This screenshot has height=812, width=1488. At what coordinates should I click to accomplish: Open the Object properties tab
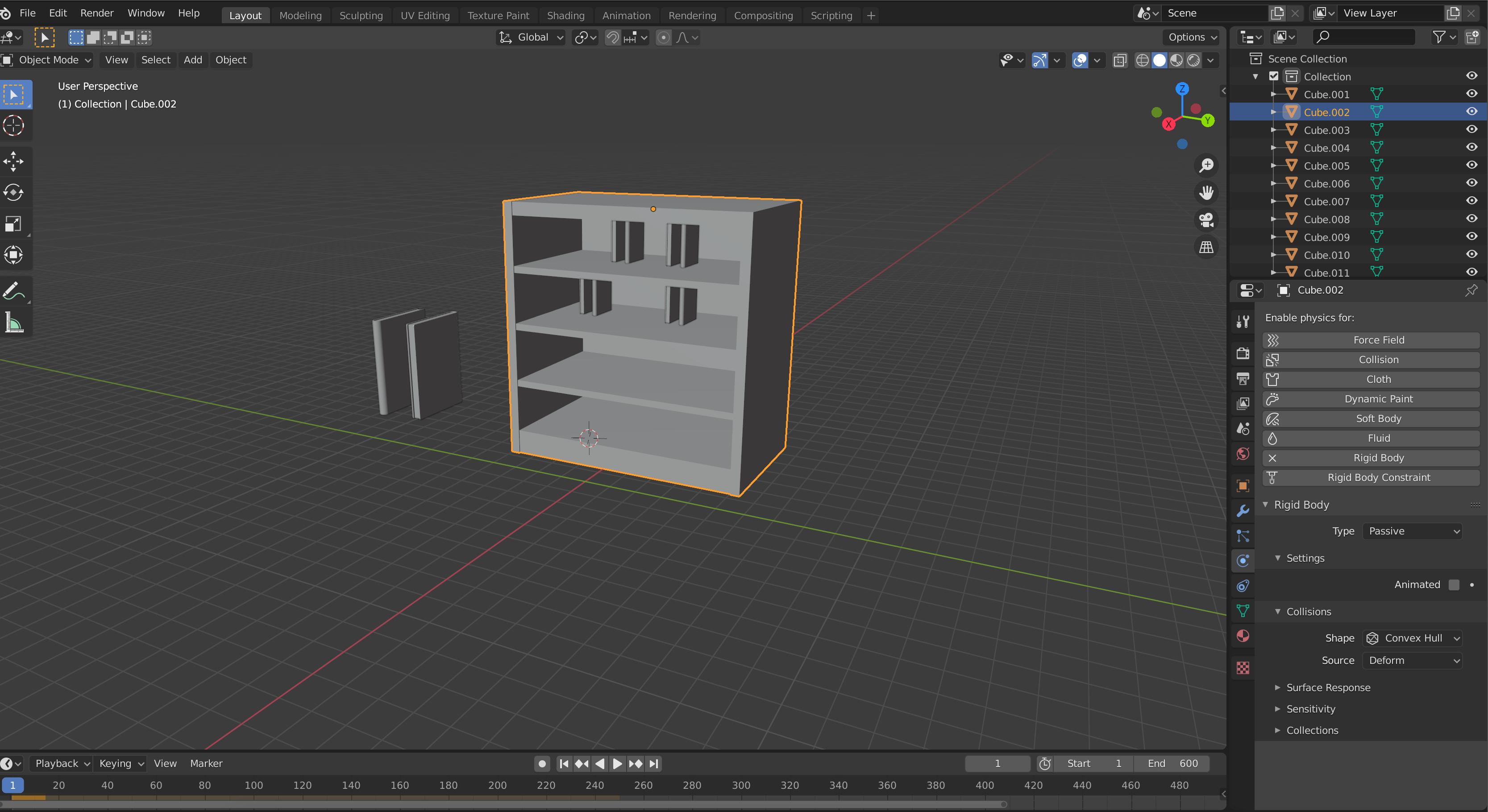tap(1243, 486)
